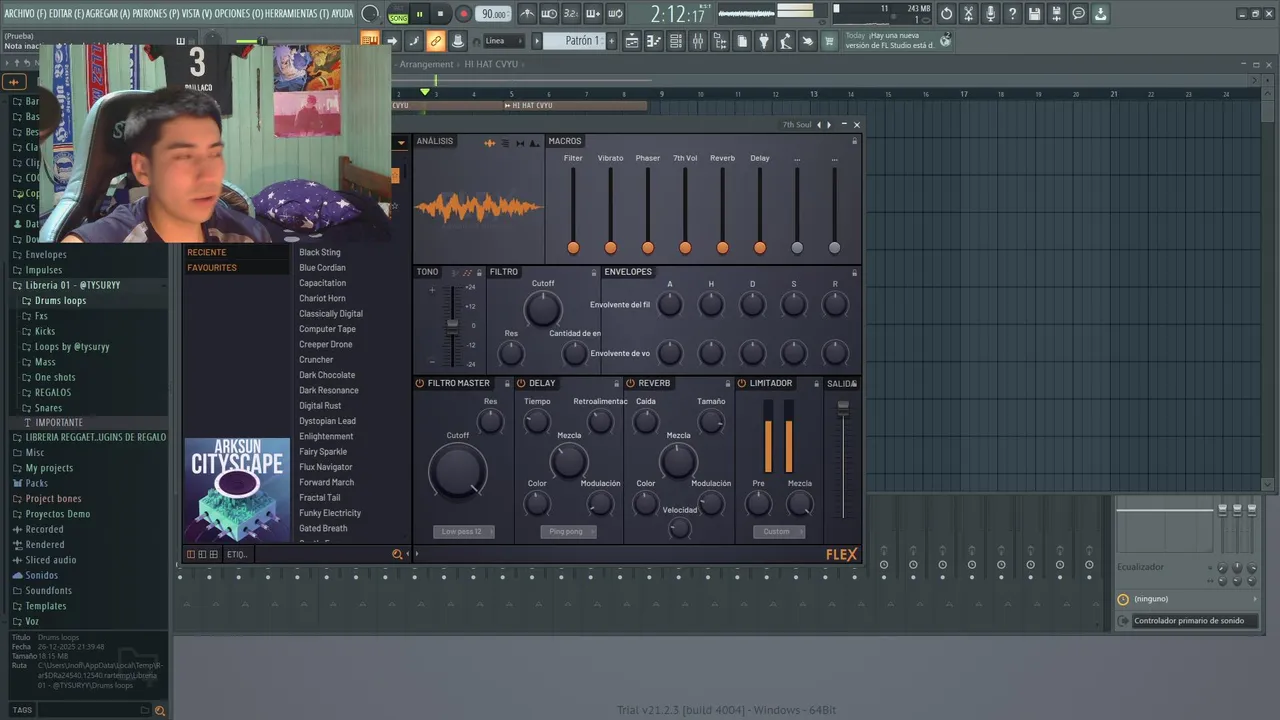The width and height of the screenshot is (1280, 720).
Task: Select the FLEX grid layout icon
Action: tap(213, 554)
